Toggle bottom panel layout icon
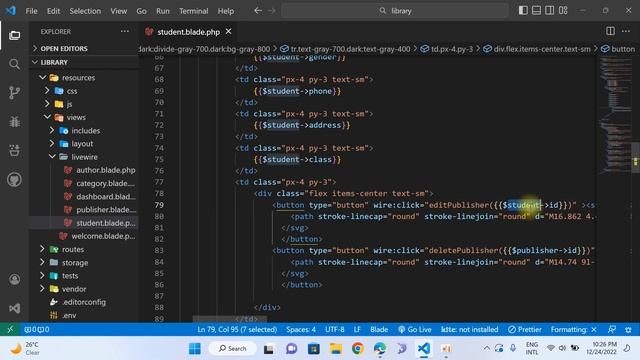The image size is (640, 360). coord(536,11)
